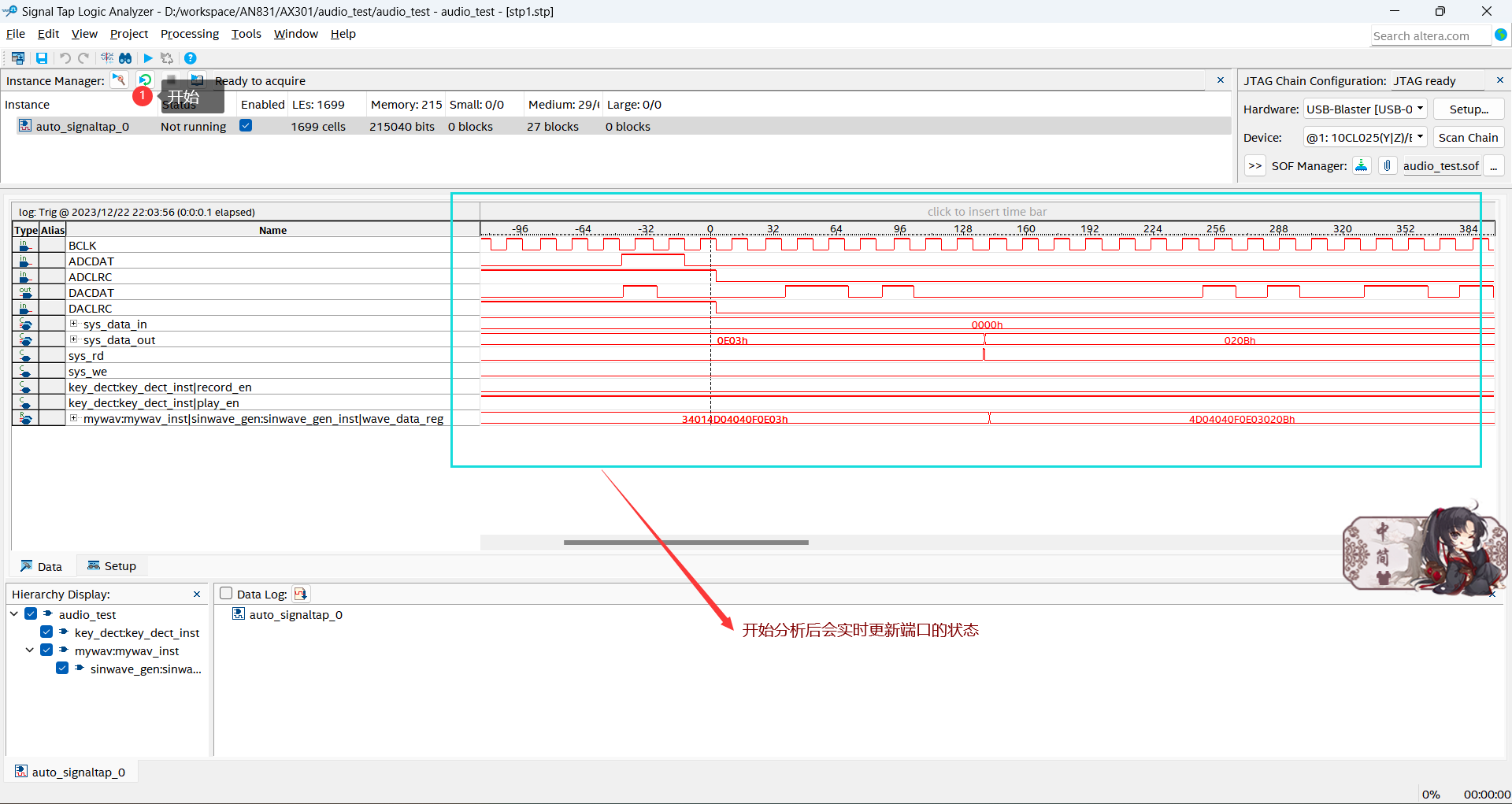This screenshot has height=804, width=1512.
Task: Click the paperclip attach SOF icon
Action: (1388, 165)
